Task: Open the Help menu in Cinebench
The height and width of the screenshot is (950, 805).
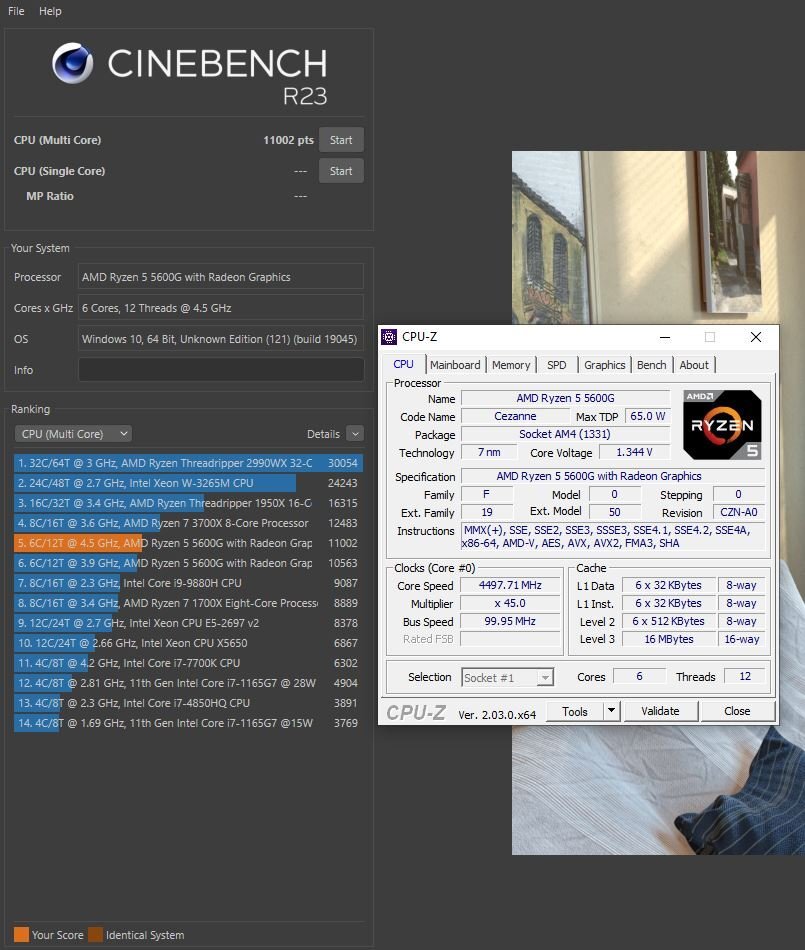Action: coord(50,11)
